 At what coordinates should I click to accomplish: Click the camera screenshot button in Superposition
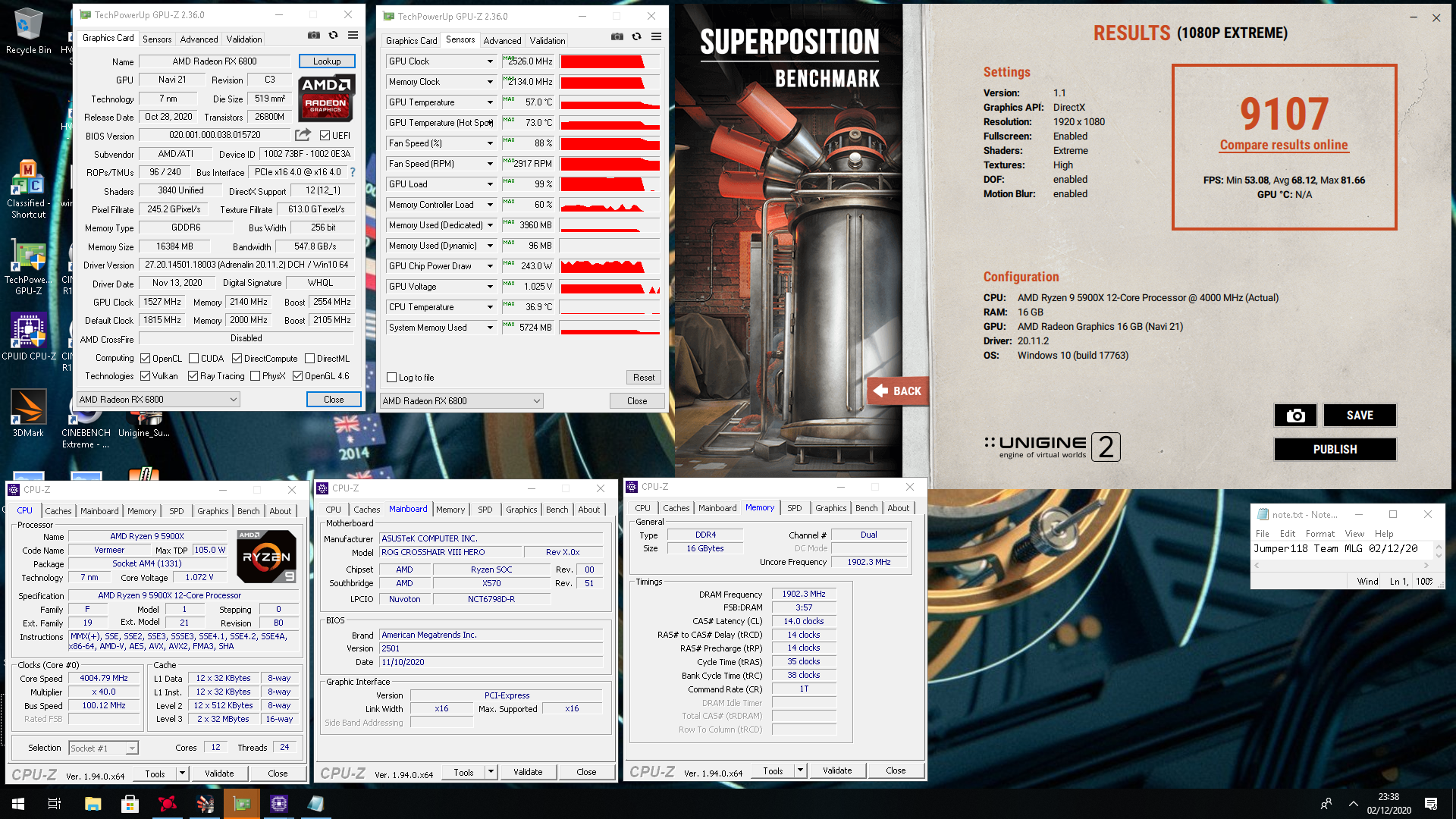pyautogui.click(x=1295, y=415)
